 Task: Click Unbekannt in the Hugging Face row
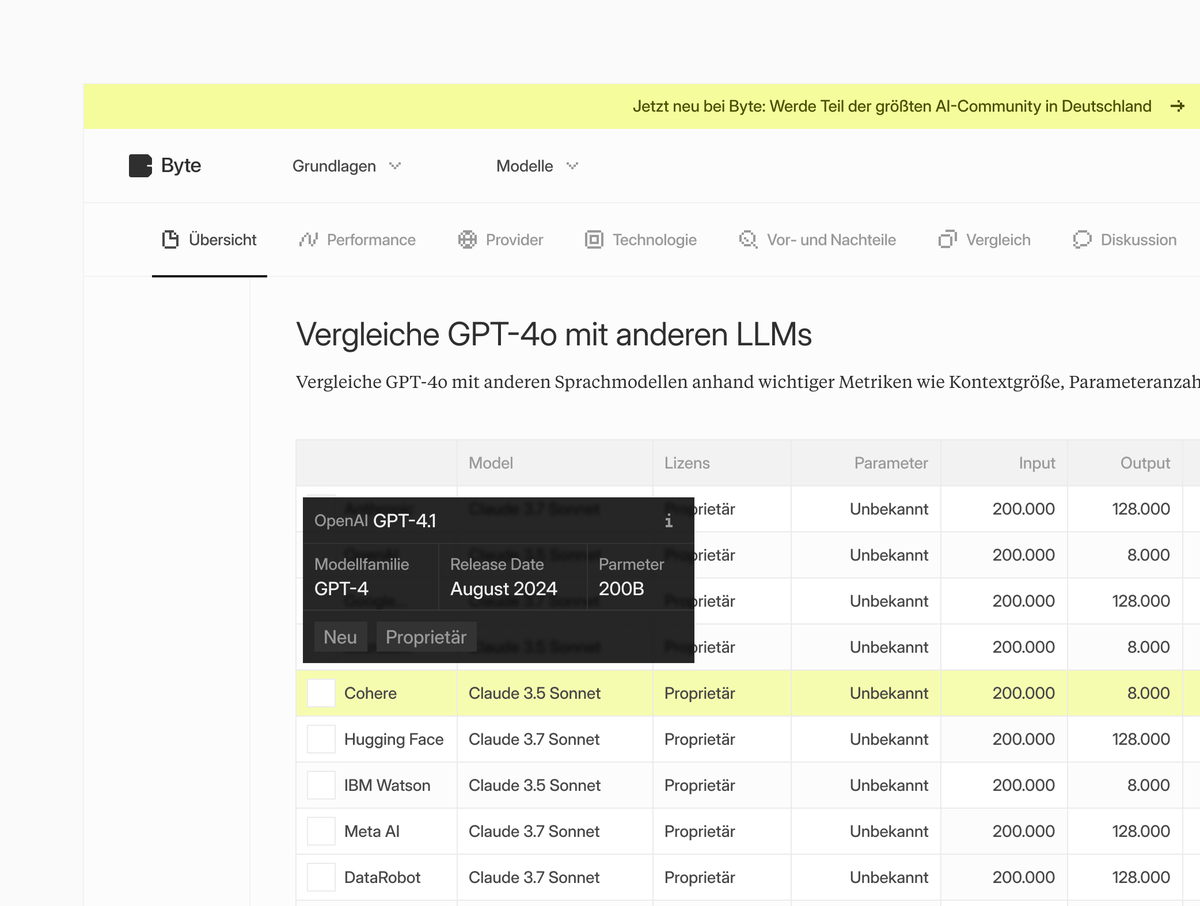click(x=889, y=739)
